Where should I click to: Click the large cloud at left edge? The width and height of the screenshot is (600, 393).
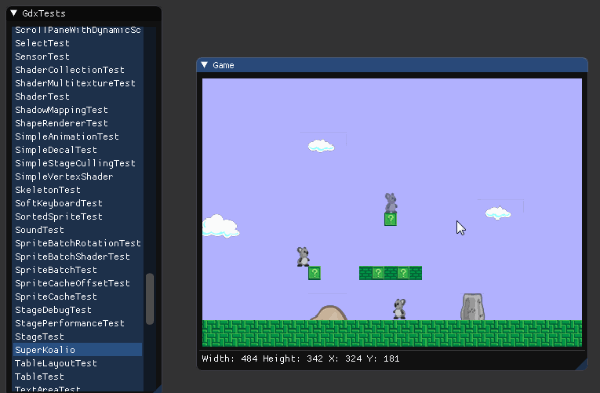[220, 226]
